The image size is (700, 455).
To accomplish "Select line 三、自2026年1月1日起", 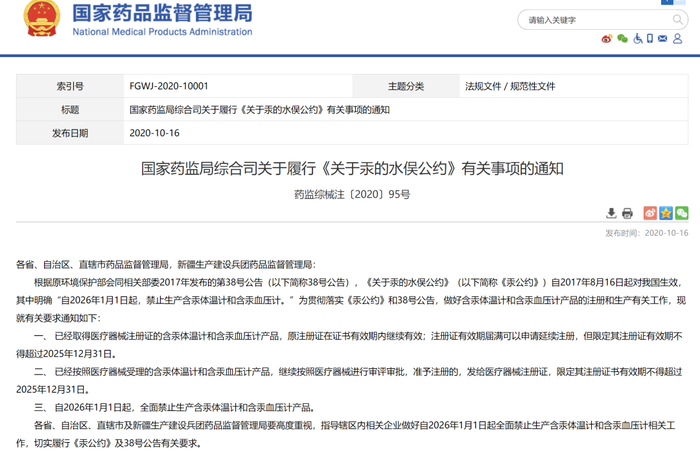I will 175,407.
